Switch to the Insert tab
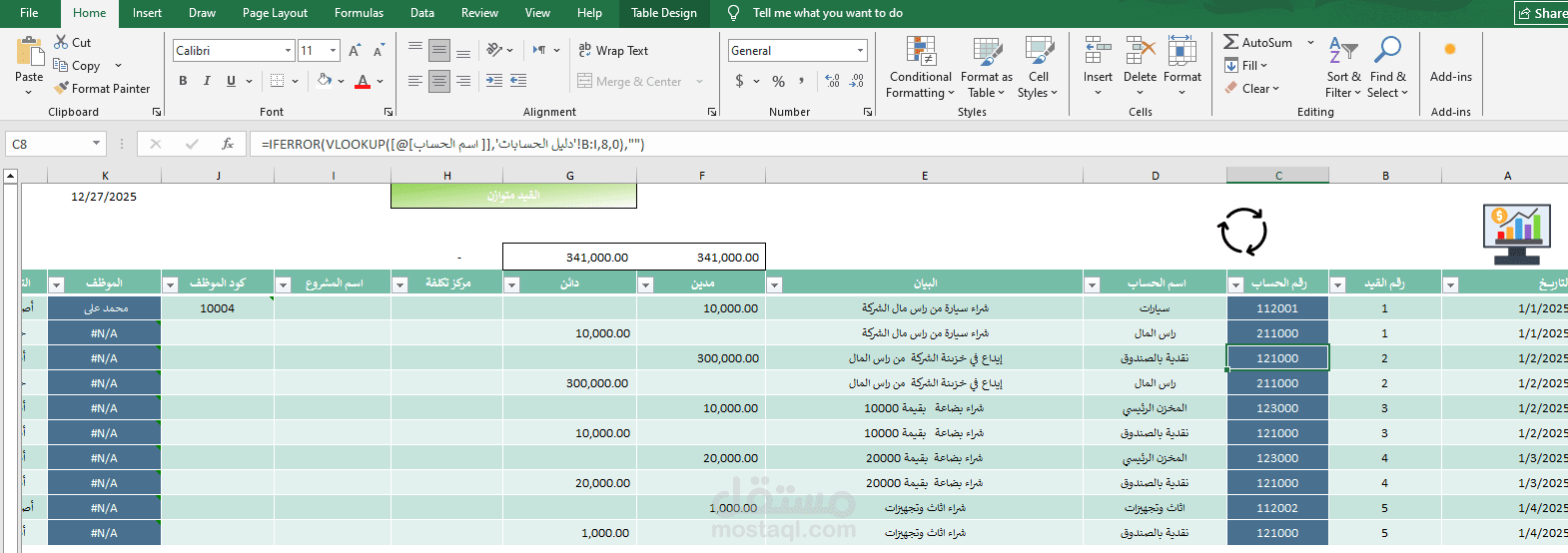The height and width of the screenshot is (553, 1568). click(147, 13)
